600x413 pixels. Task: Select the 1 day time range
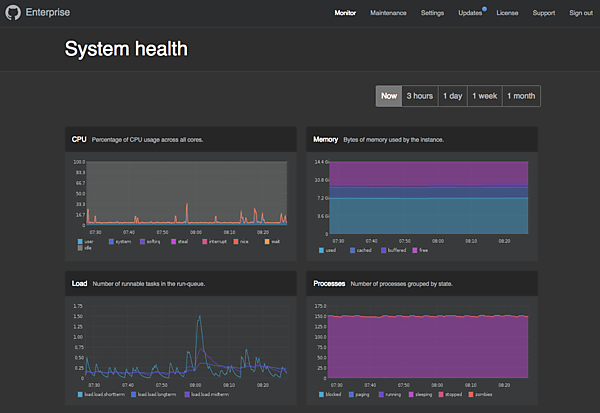pos(453,96)
